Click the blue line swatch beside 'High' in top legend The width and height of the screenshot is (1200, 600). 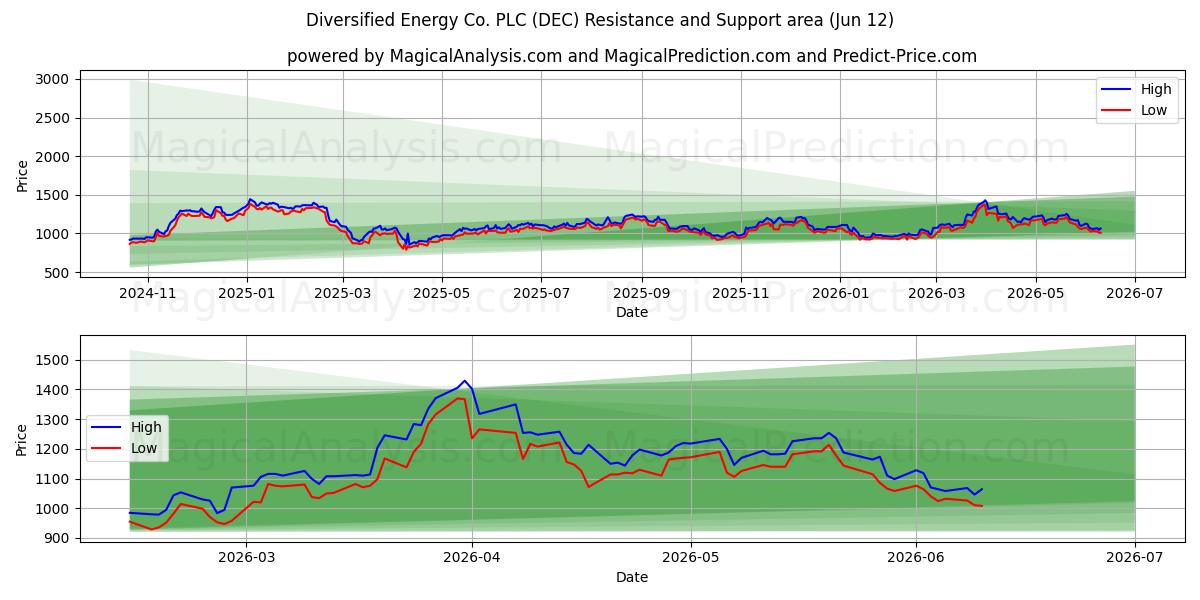click(1118, 90)
